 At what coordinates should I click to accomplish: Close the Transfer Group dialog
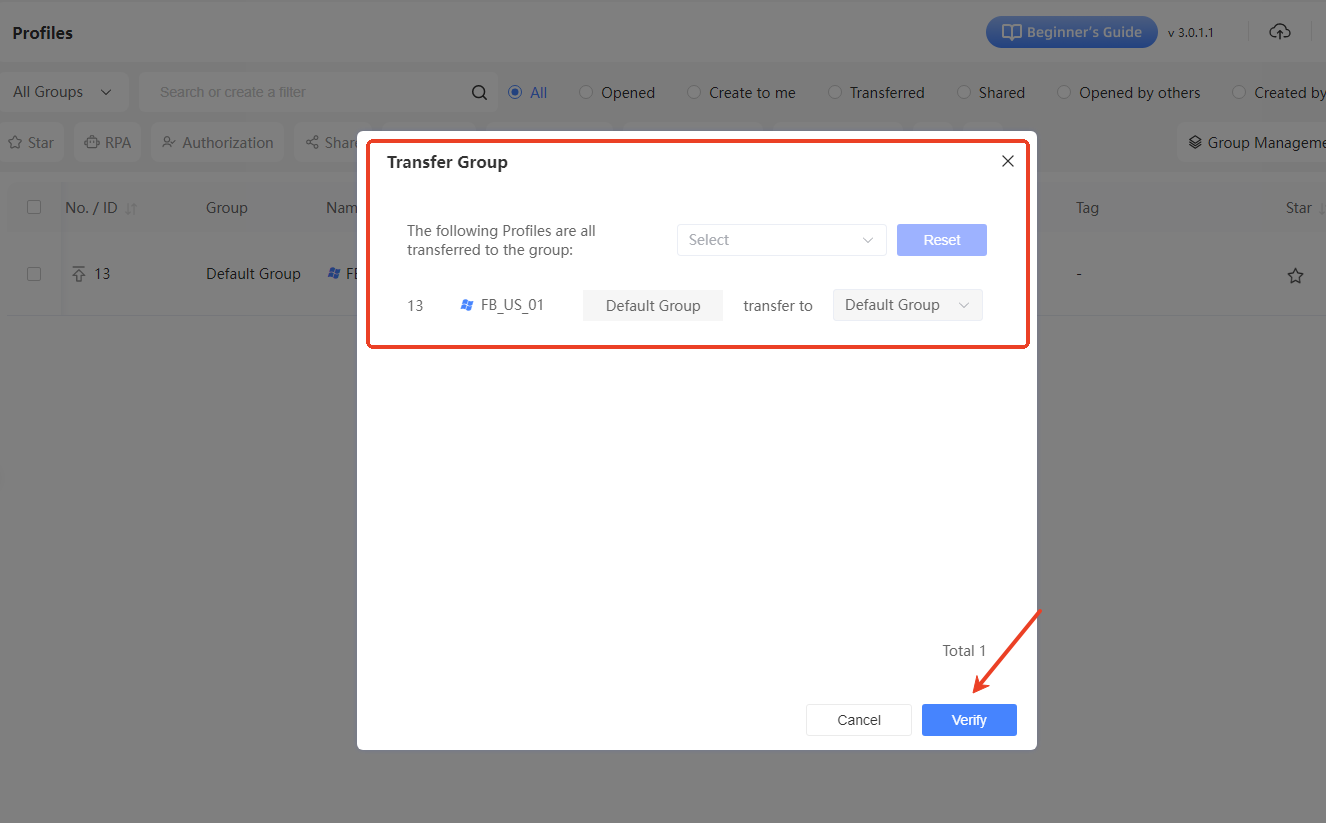point(1007,161)
